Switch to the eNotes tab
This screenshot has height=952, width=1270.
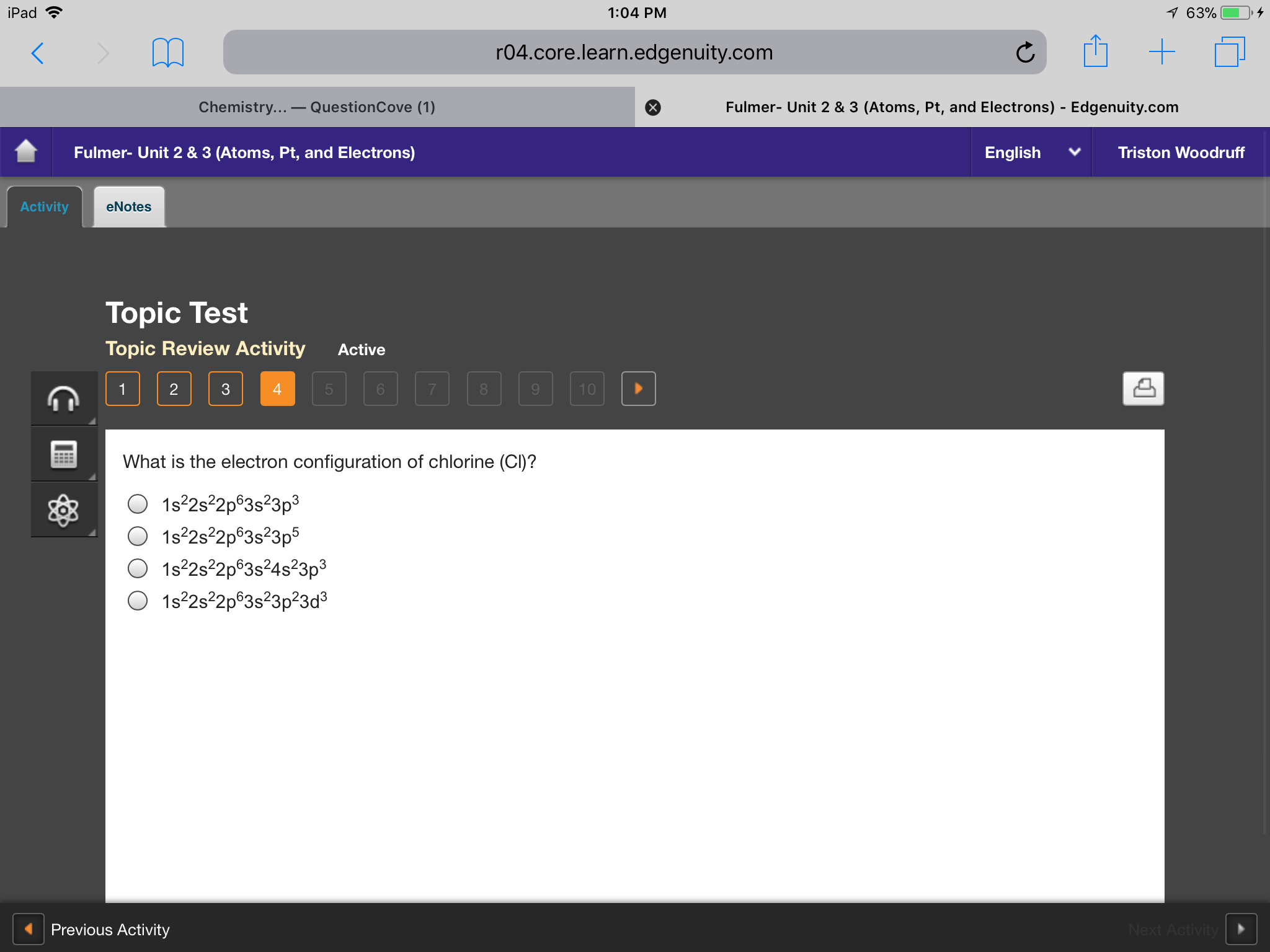click(x=129, y=207)
